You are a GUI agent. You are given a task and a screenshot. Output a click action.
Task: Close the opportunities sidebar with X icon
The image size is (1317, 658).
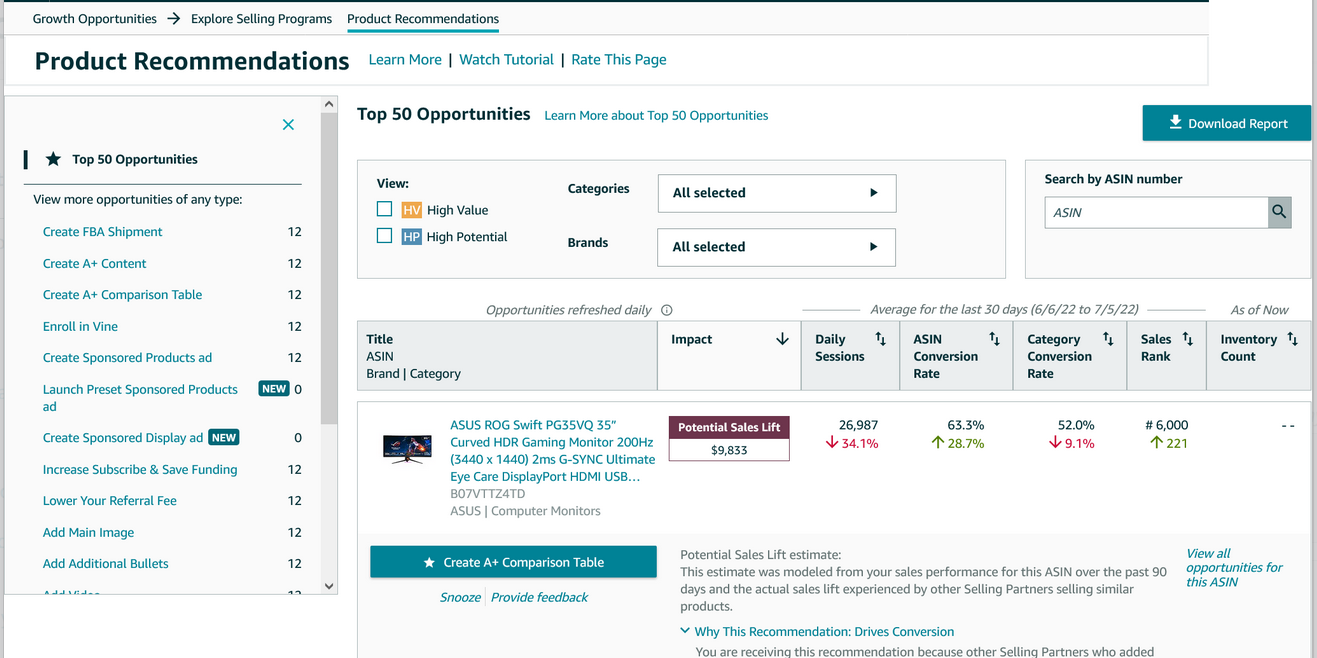(x=288, y=125)
